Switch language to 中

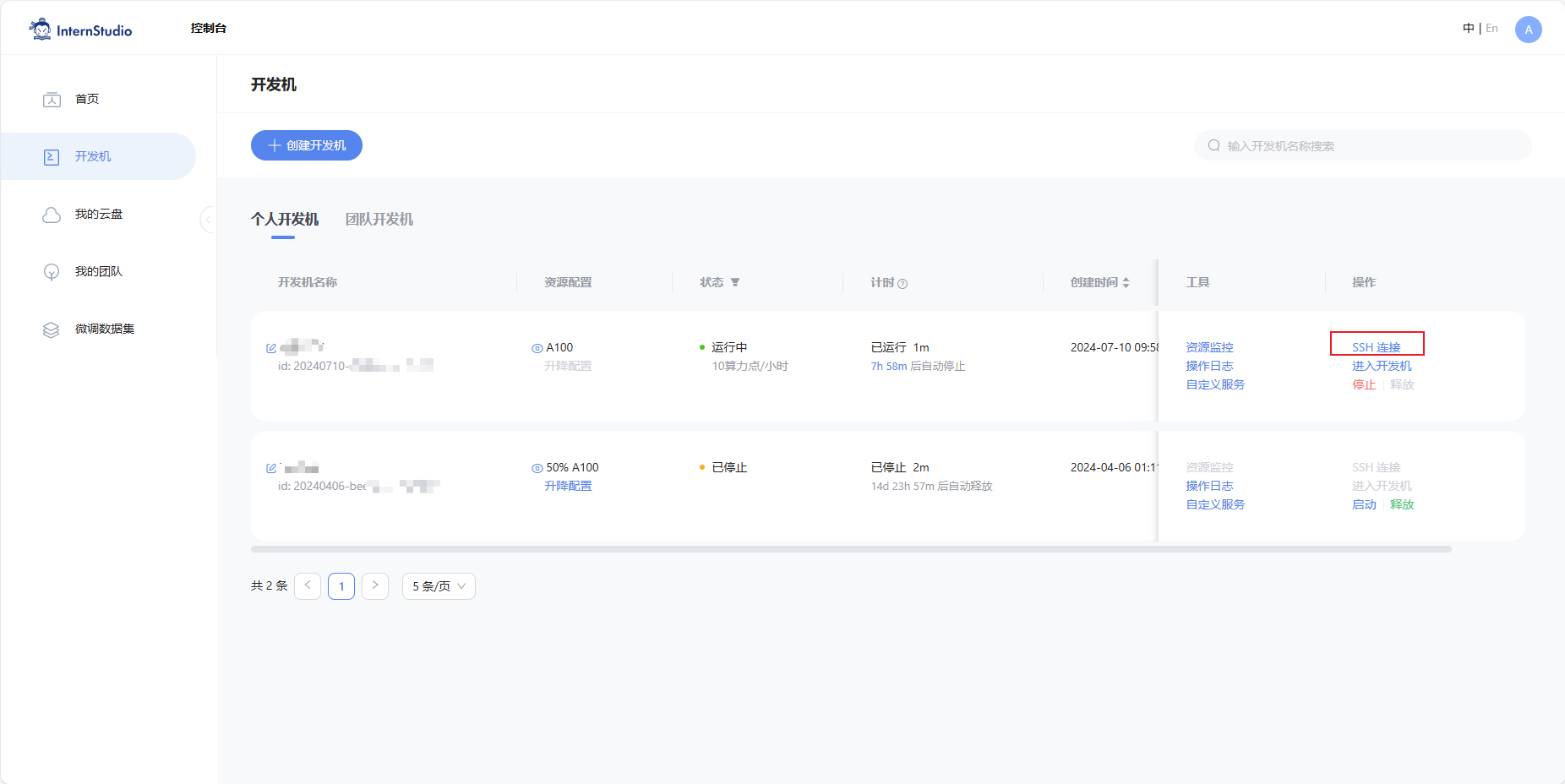tap(1468, 29)
